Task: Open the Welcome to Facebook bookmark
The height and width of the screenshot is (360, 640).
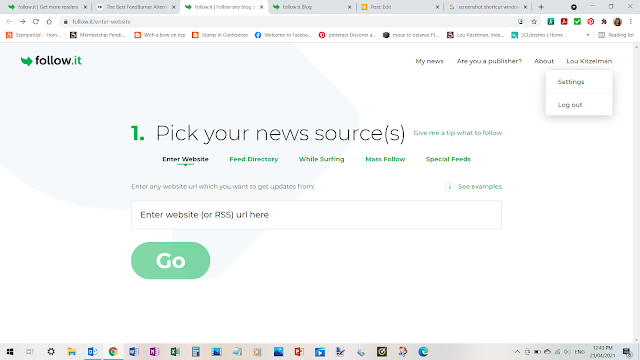Action: tap(283, 35)
